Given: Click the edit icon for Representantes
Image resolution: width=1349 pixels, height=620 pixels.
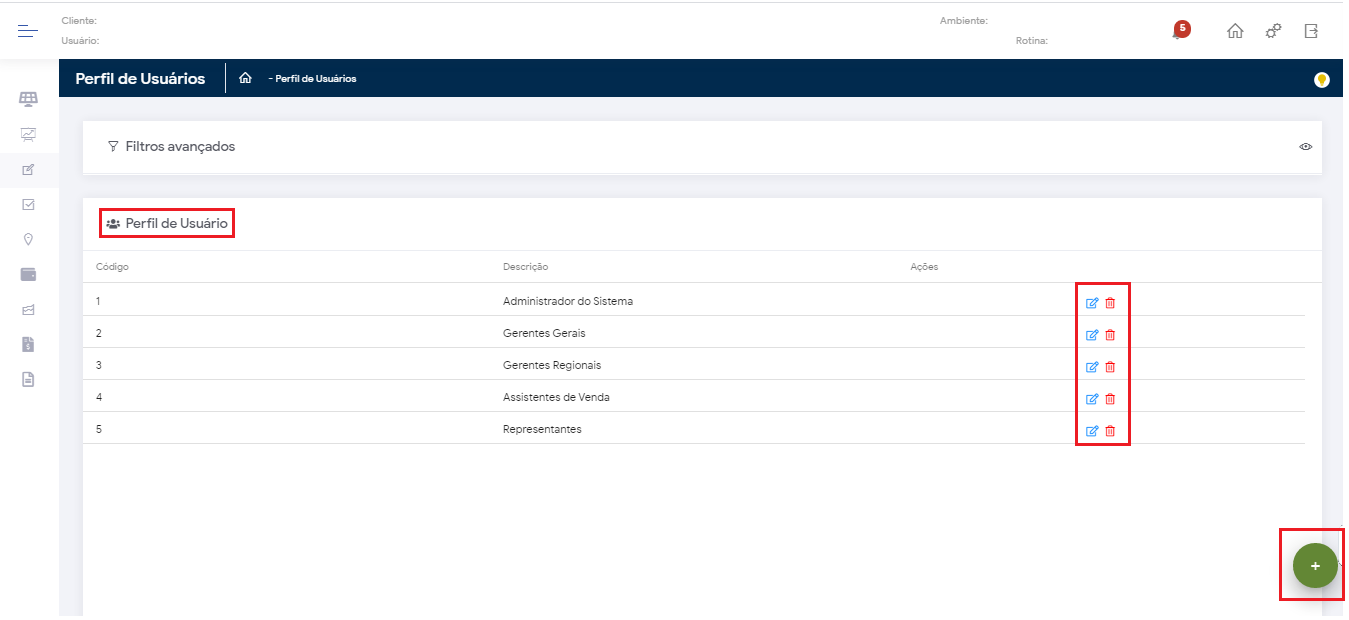Looking at the screenshot, I should pos(1092,431).
